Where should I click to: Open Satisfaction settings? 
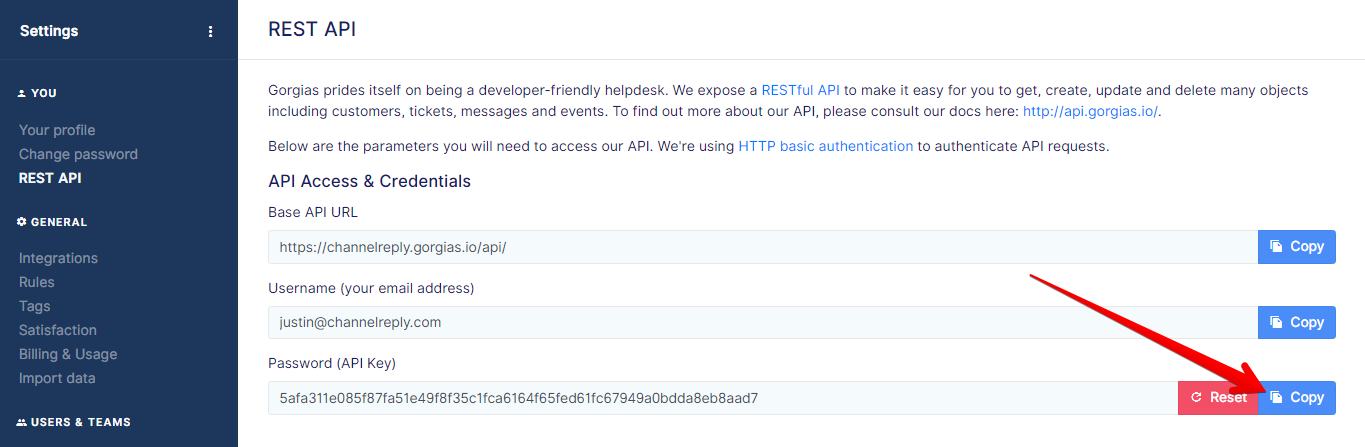tap(58, 330)
